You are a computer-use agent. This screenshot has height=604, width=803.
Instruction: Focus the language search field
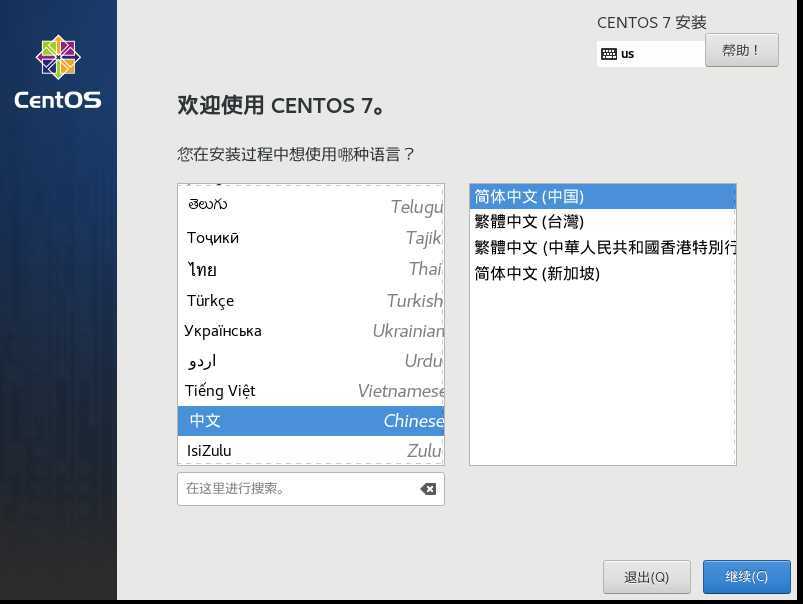311,489
